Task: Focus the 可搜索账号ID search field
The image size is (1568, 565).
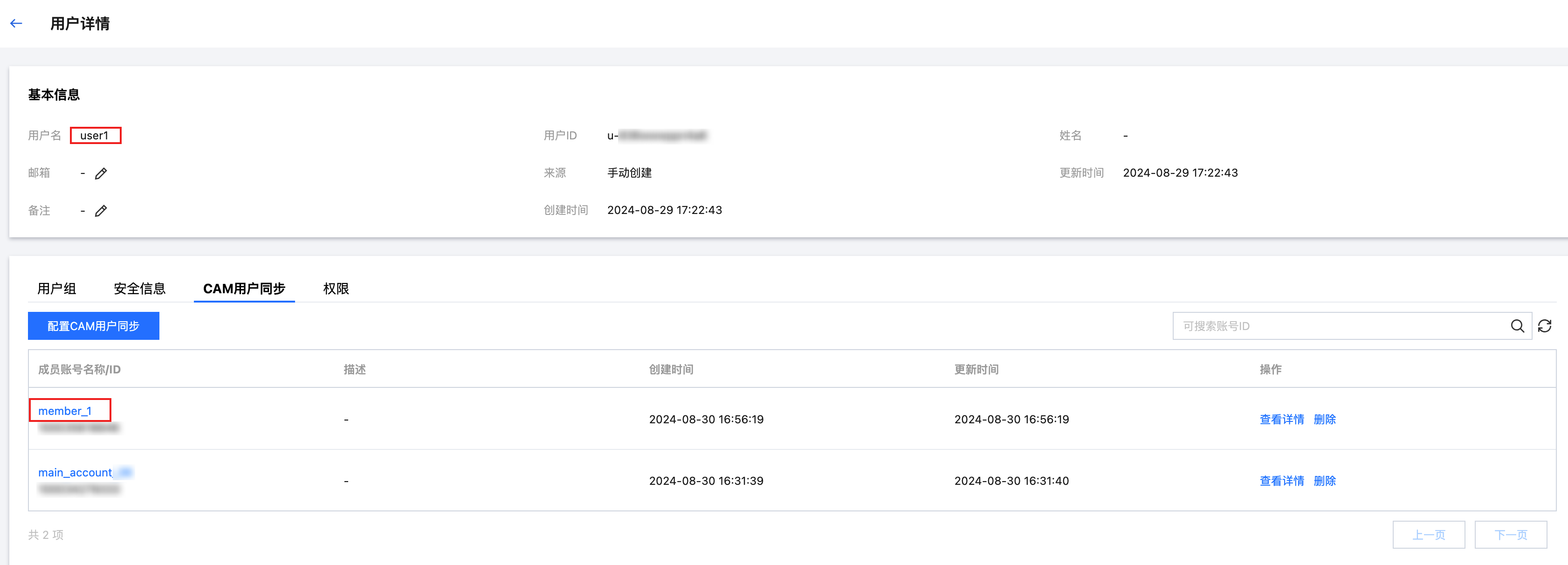Action: (1339, 326)
